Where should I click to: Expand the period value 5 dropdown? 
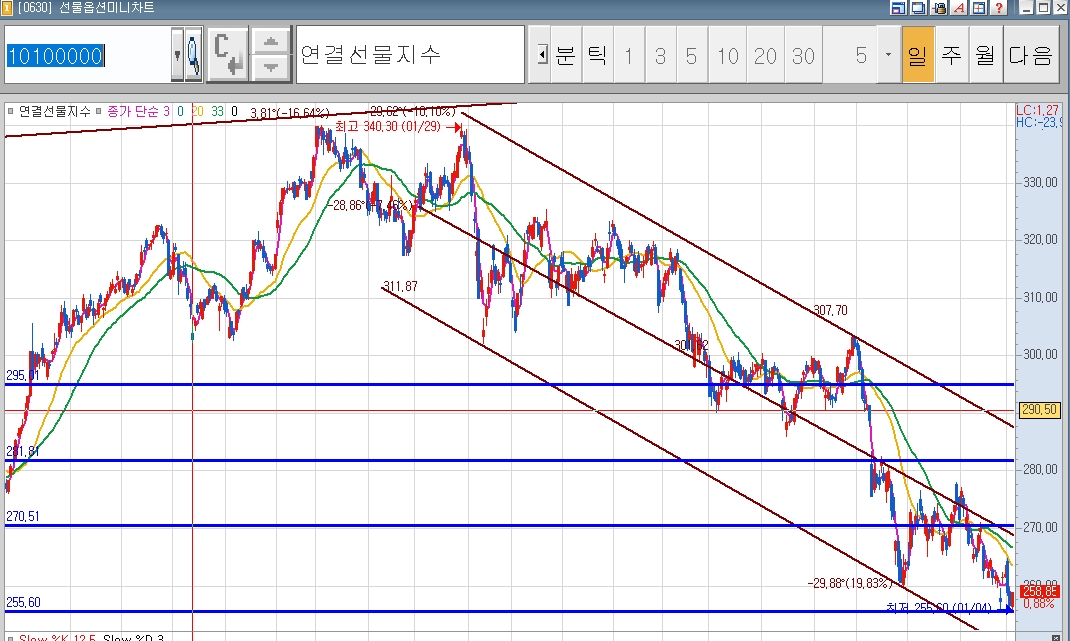pos(887,55)
